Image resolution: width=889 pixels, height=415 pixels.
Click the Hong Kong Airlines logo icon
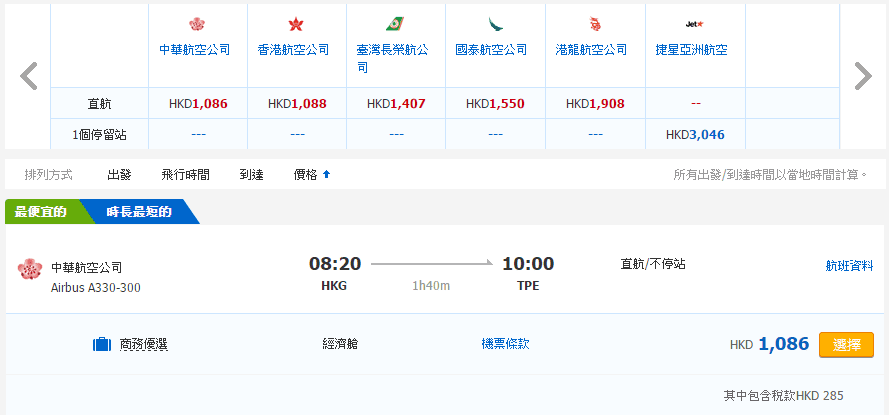pos(295,24)
